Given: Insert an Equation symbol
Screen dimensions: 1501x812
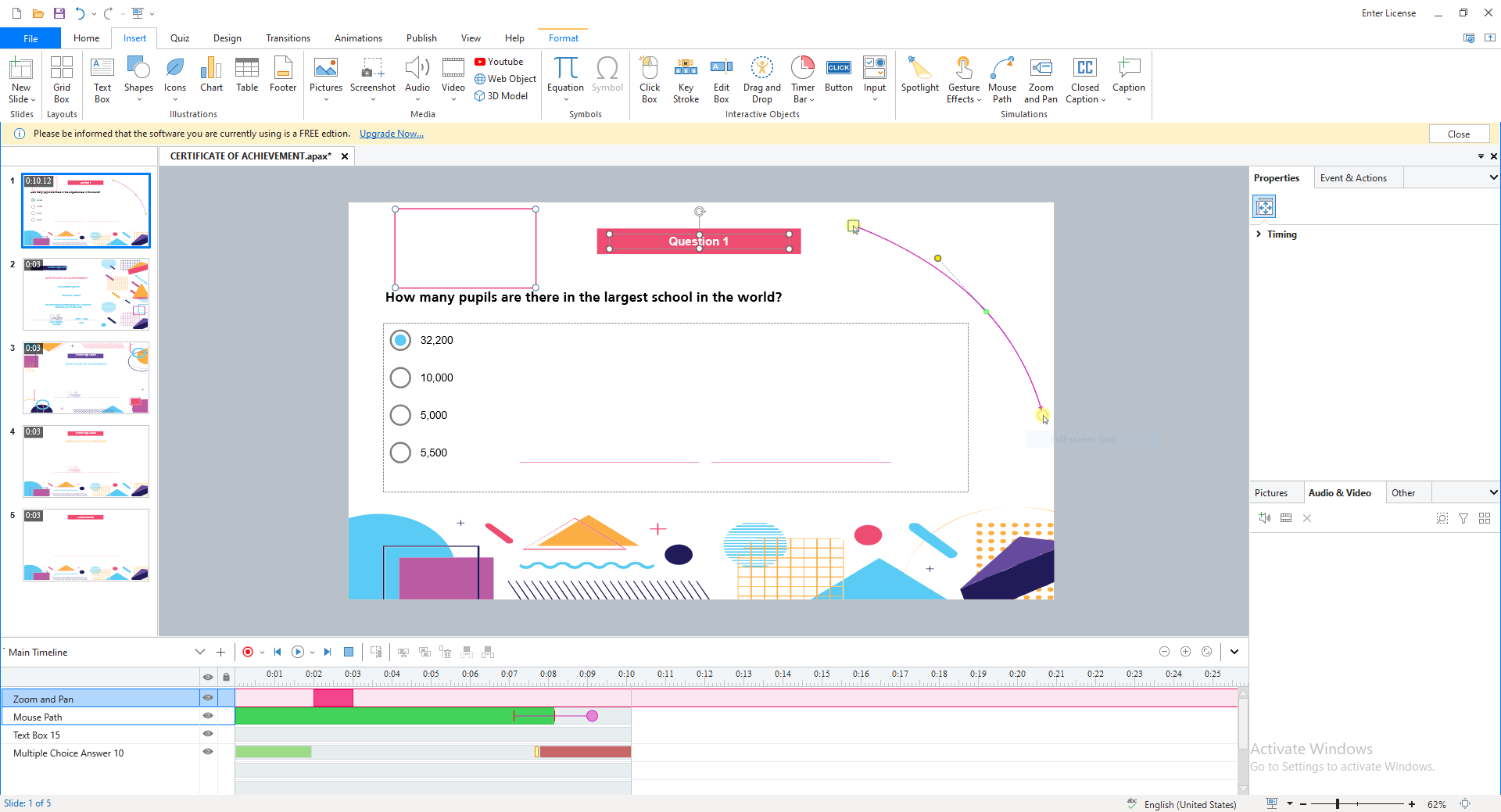Looking at the screenshot, I should click(x=565, y=77).
